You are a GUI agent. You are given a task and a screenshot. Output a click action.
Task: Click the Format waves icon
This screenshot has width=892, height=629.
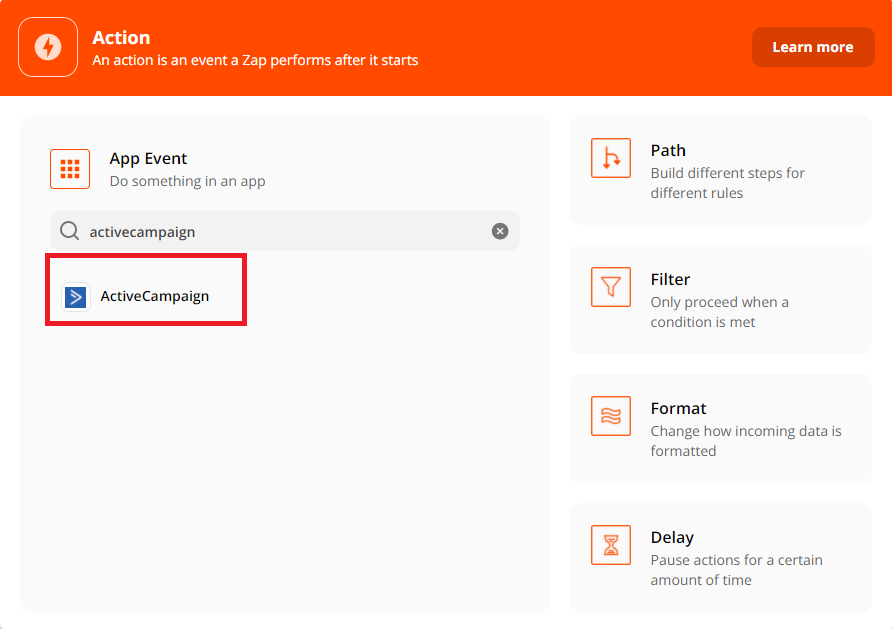611,416
